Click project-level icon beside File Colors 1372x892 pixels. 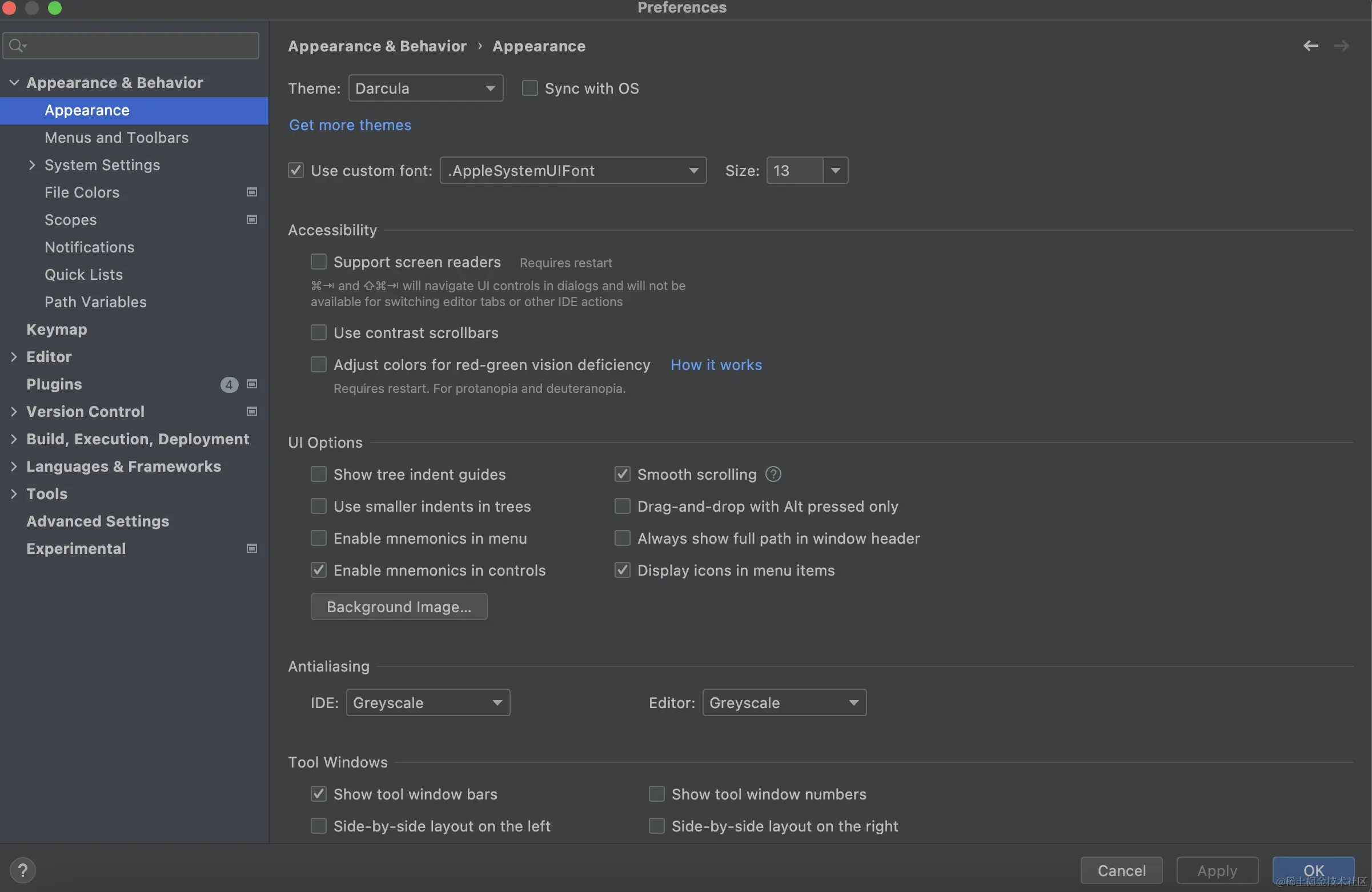pos(252,192)
